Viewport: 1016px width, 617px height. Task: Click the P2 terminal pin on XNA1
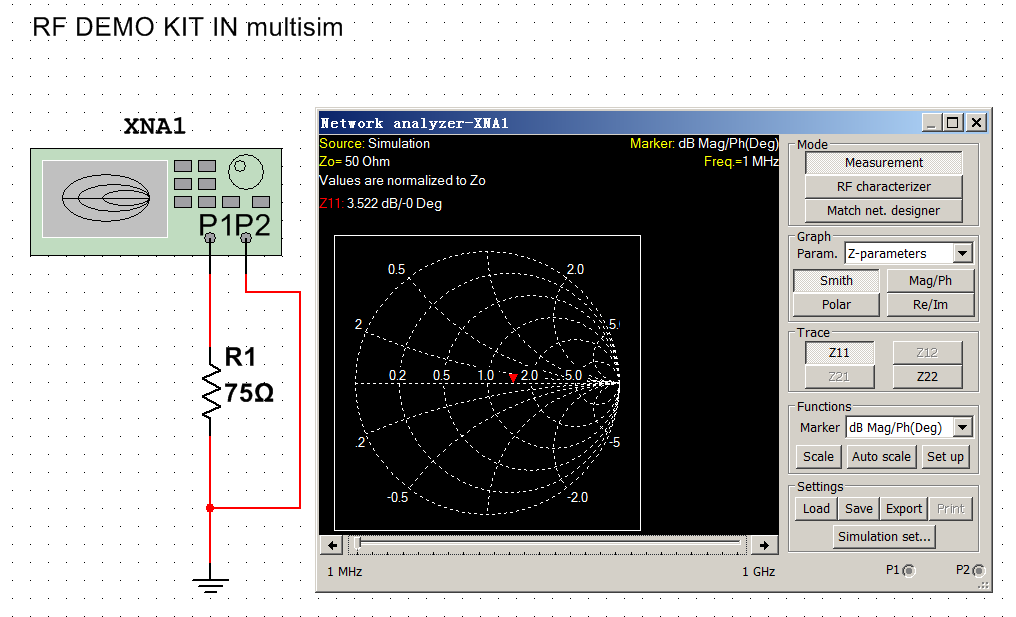point(246,239)
